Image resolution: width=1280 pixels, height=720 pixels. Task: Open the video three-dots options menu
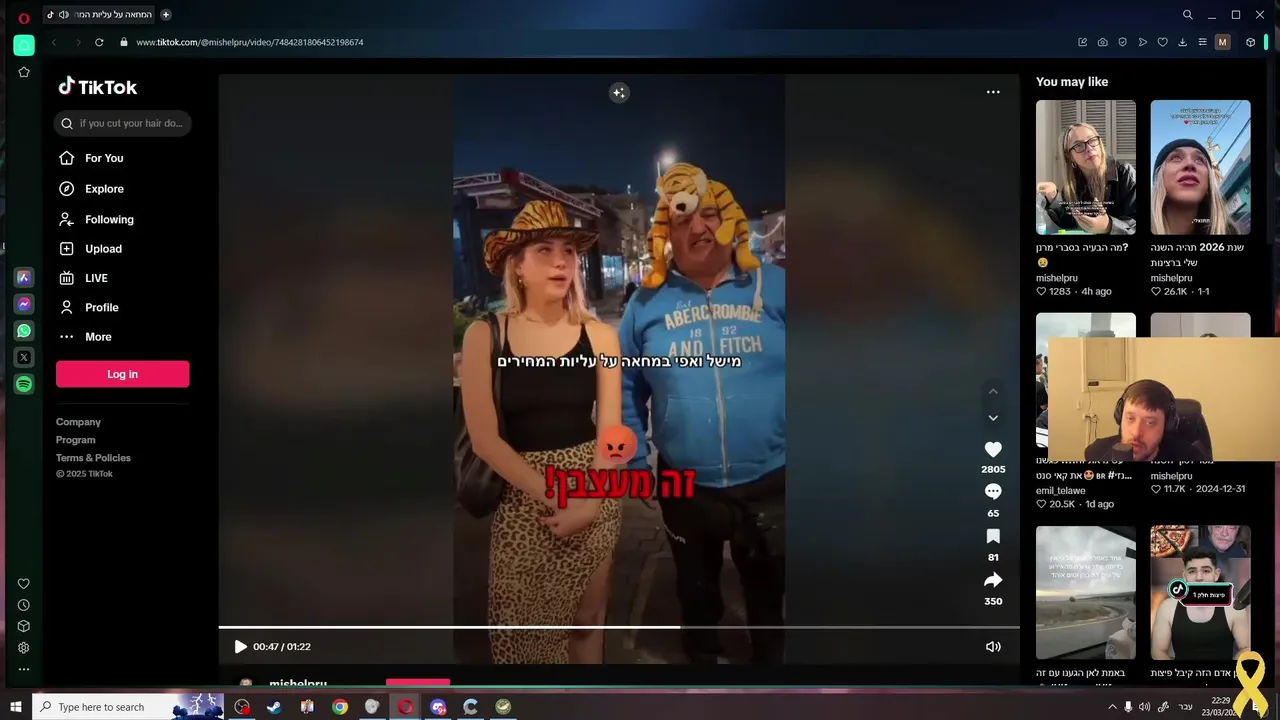click(993, 92)
